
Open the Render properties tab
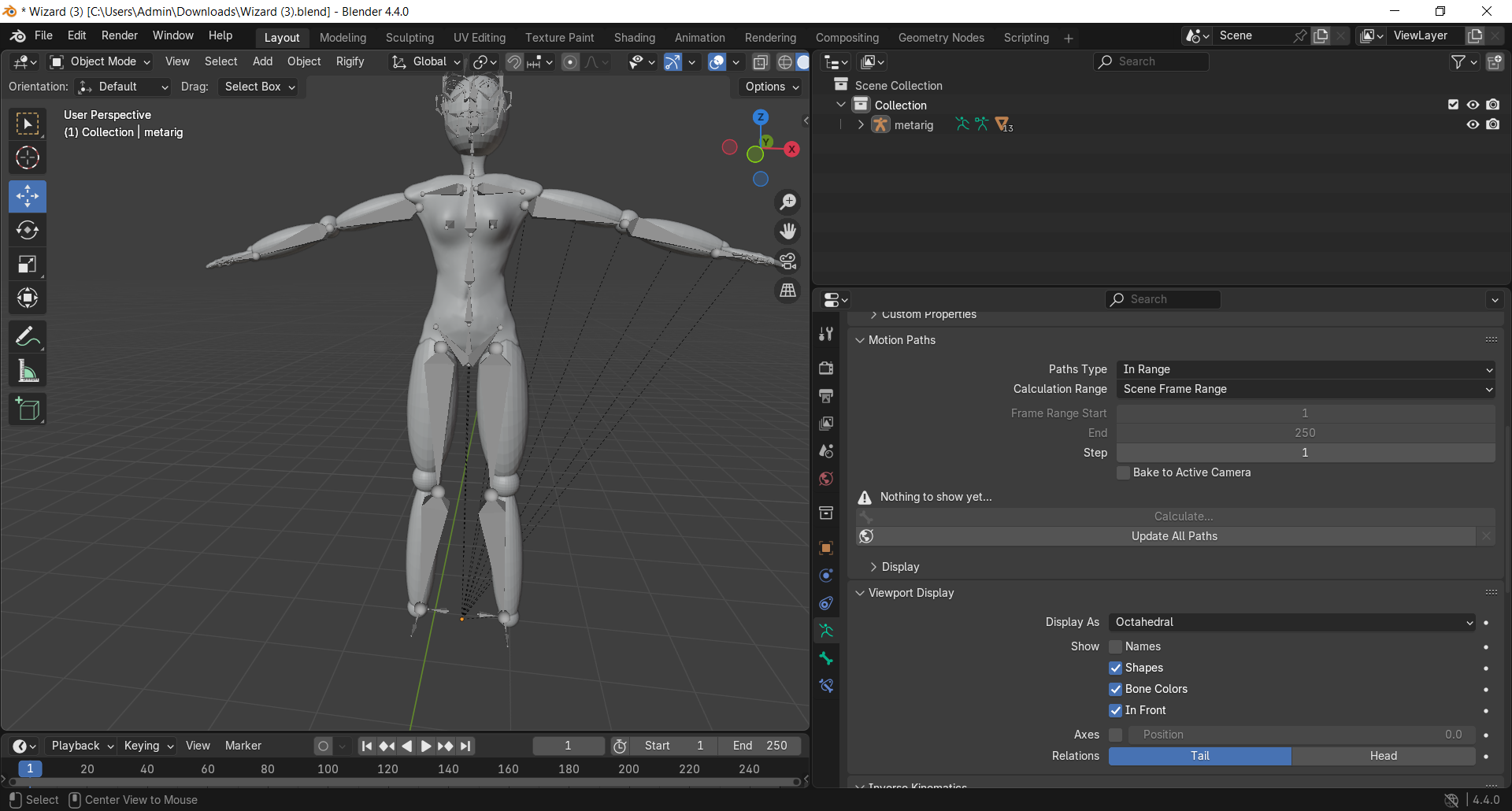[x=826, y=368]
